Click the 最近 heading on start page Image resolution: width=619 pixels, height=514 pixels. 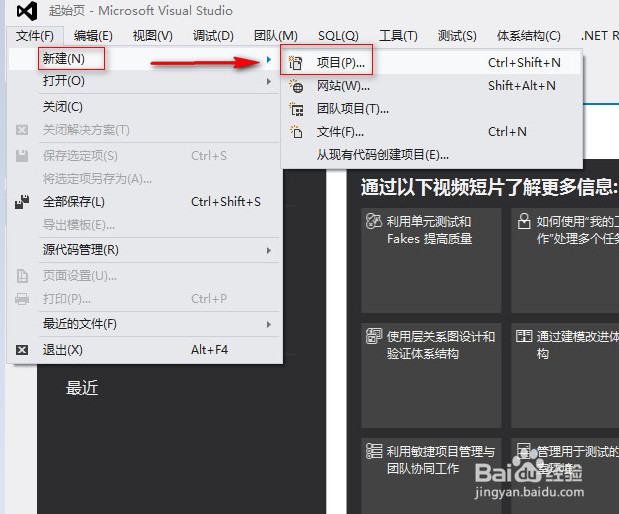tap(82, 388)
